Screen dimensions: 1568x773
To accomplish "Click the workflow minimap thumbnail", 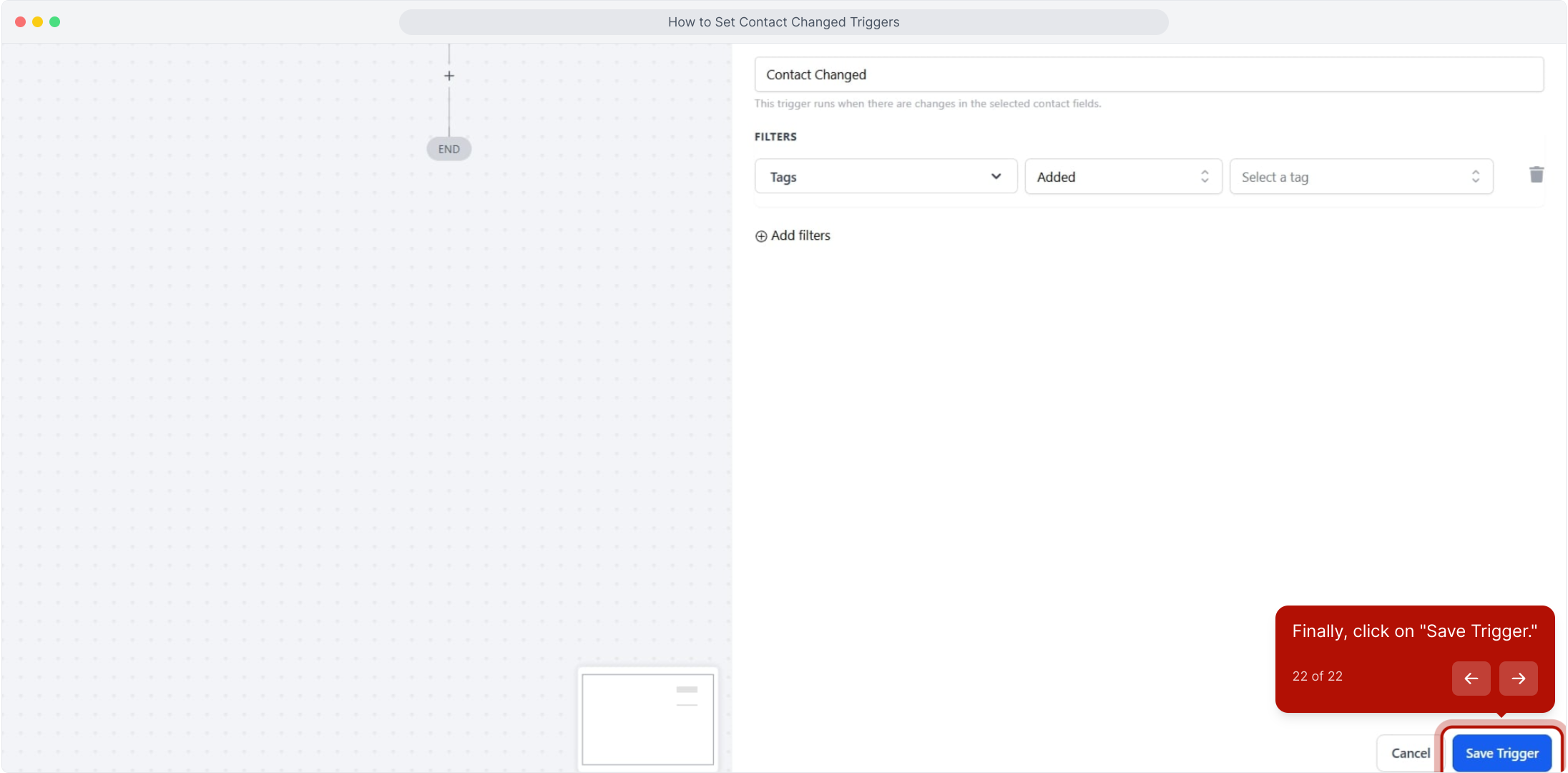I will tap(647, 719).
